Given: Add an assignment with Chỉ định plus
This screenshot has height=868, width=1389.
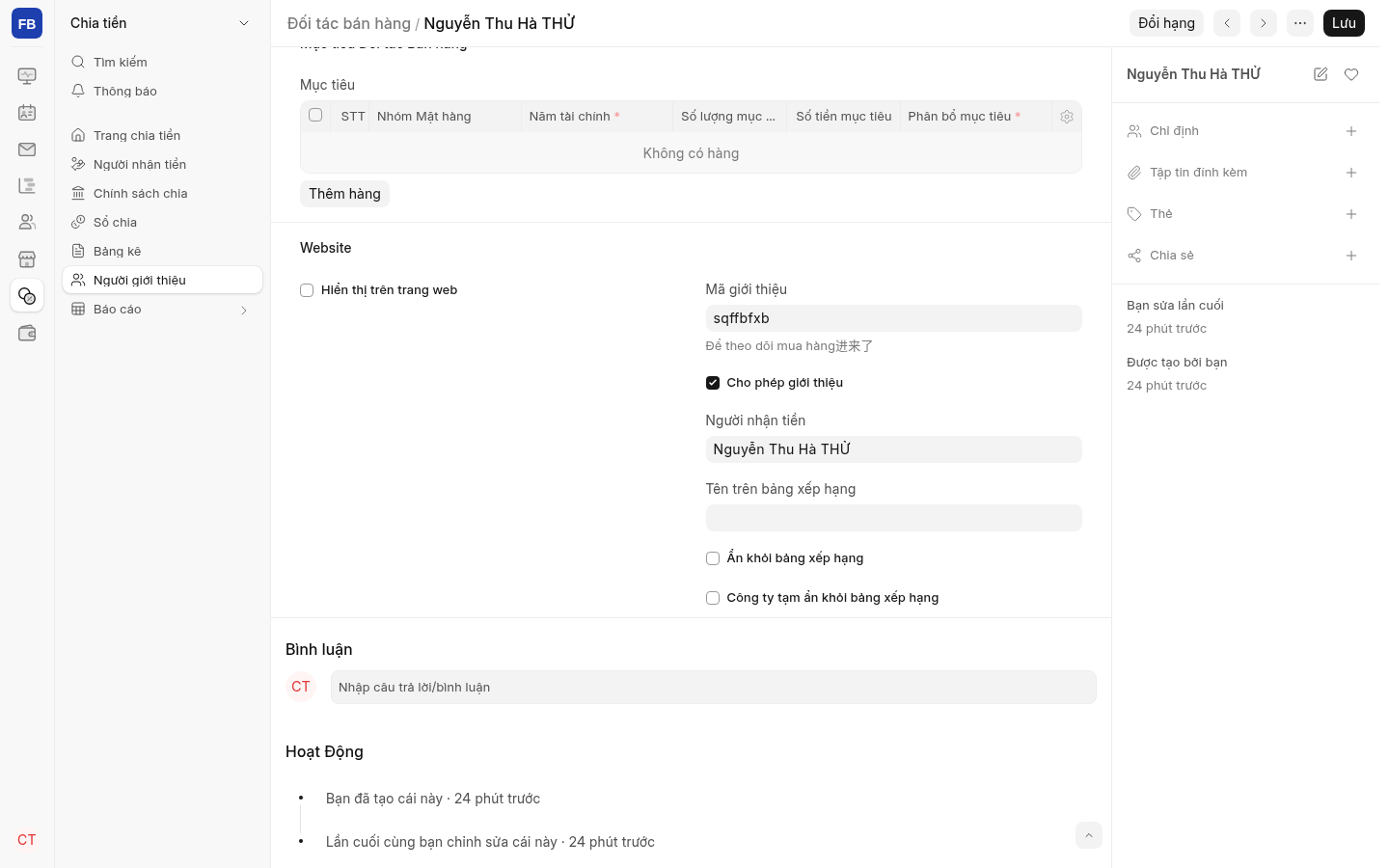Looking at the screenshot, I should click(x=1351, y=131).
